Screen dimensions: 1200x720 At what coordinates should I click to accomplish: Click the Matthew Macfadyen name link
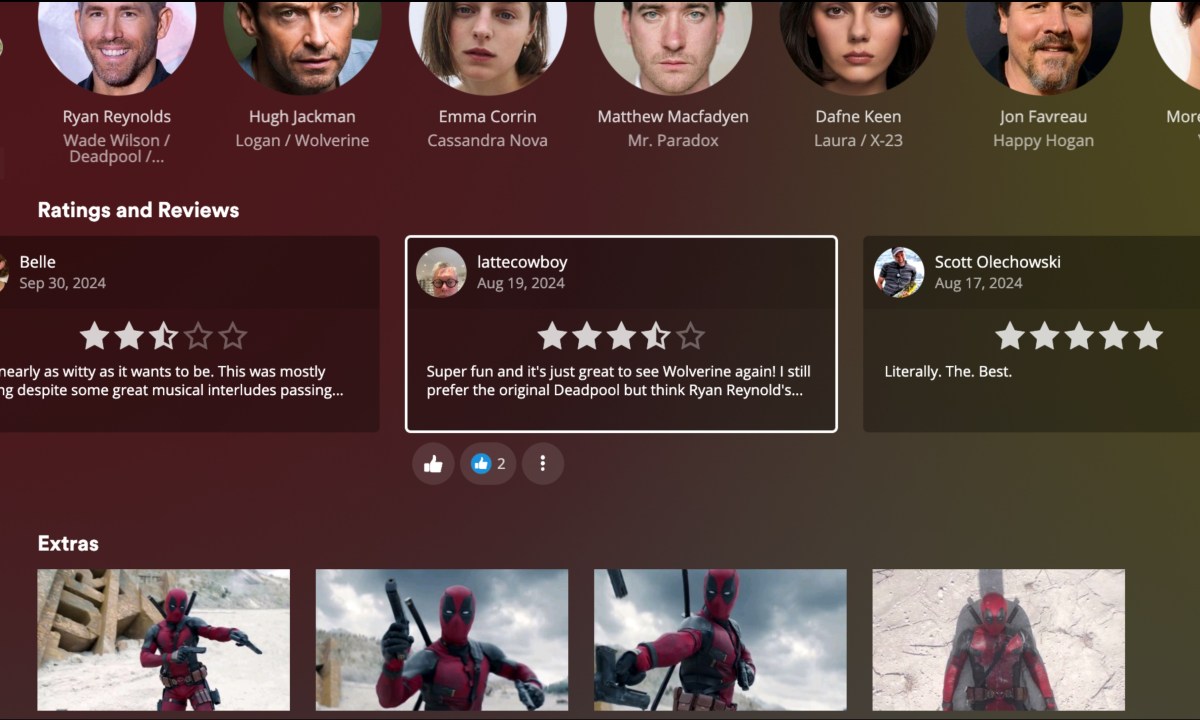click(x=673, y=117)
